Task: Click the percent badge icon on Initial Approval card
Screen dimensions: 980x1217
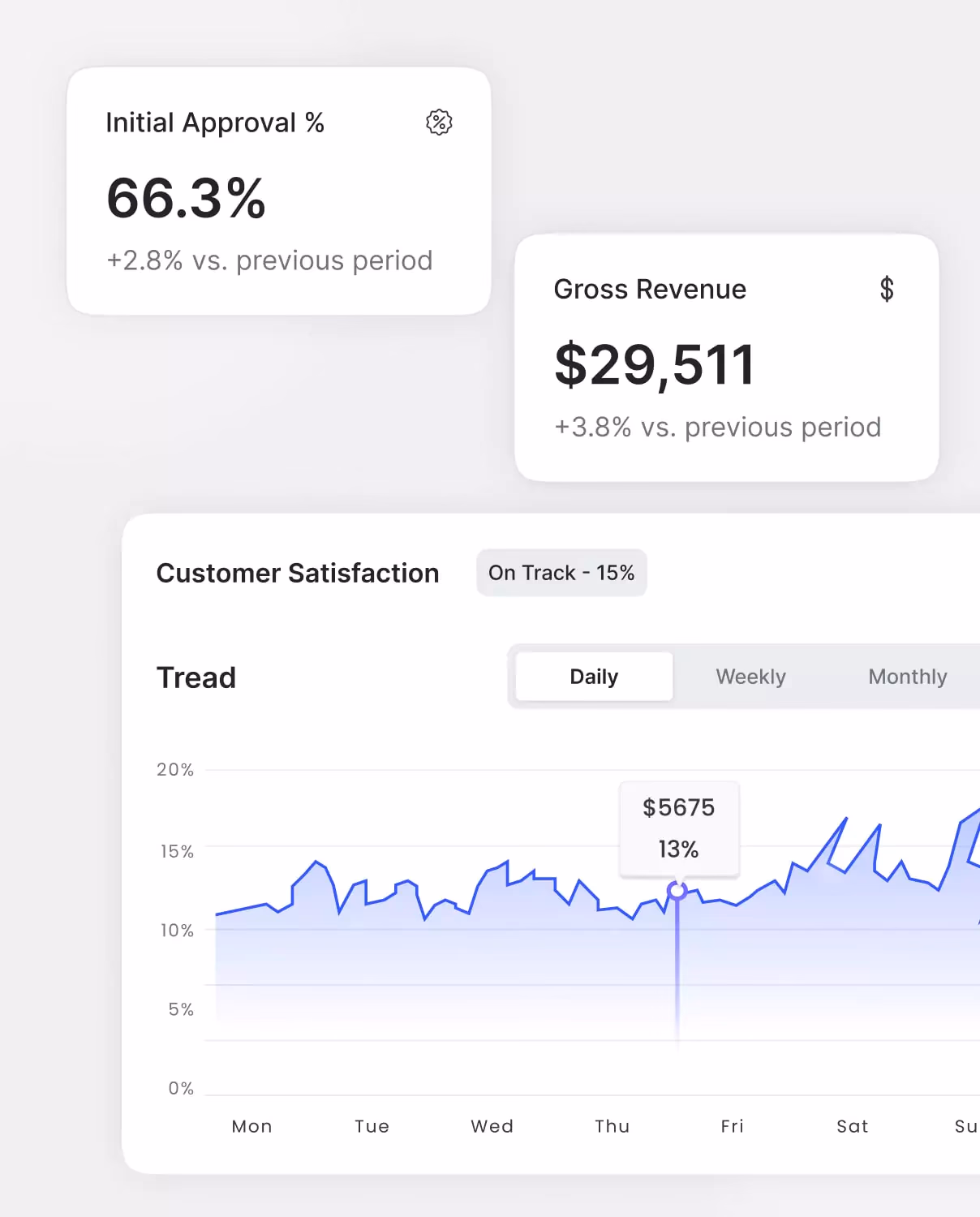Action: tap(439, 123)
